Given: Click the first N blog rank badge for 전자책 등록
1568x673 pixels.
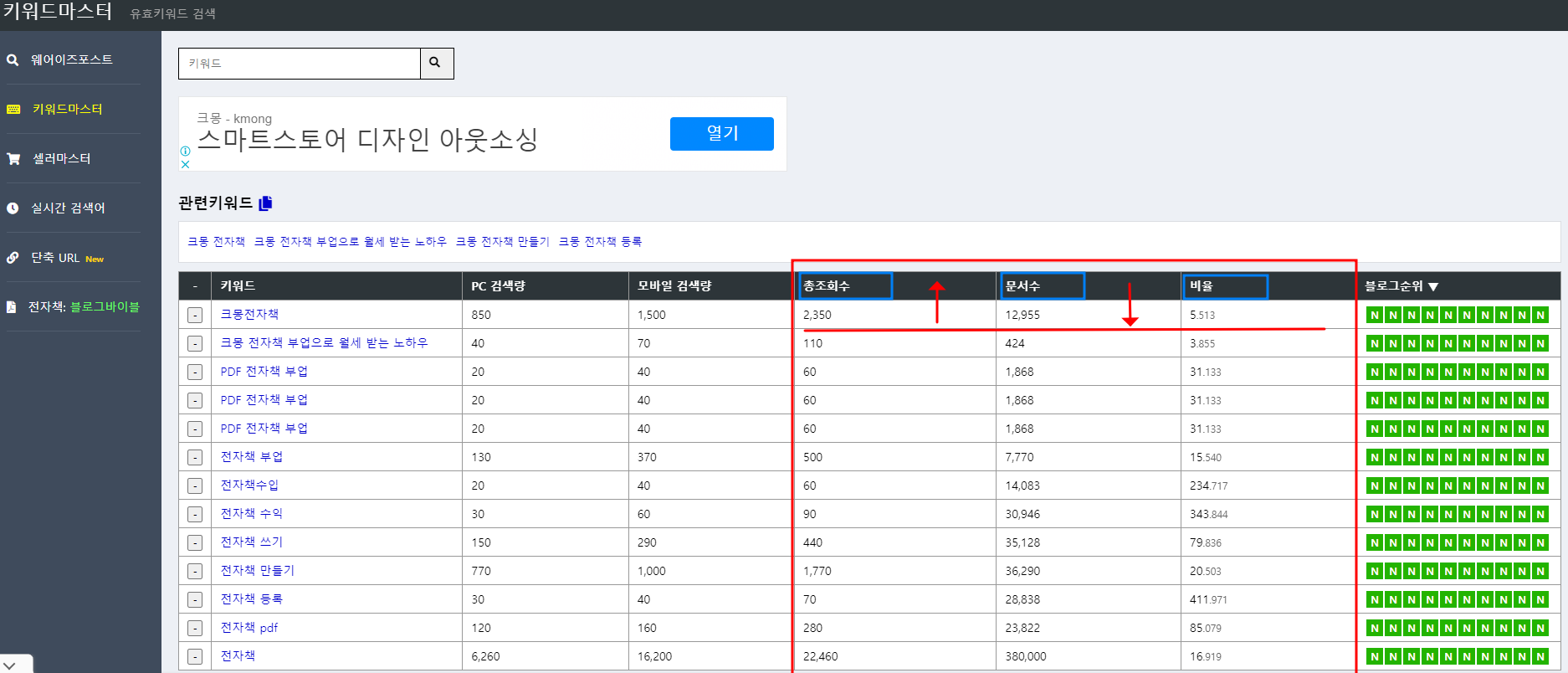Looking at the screenshot, I should click(x=1375, y=600).
